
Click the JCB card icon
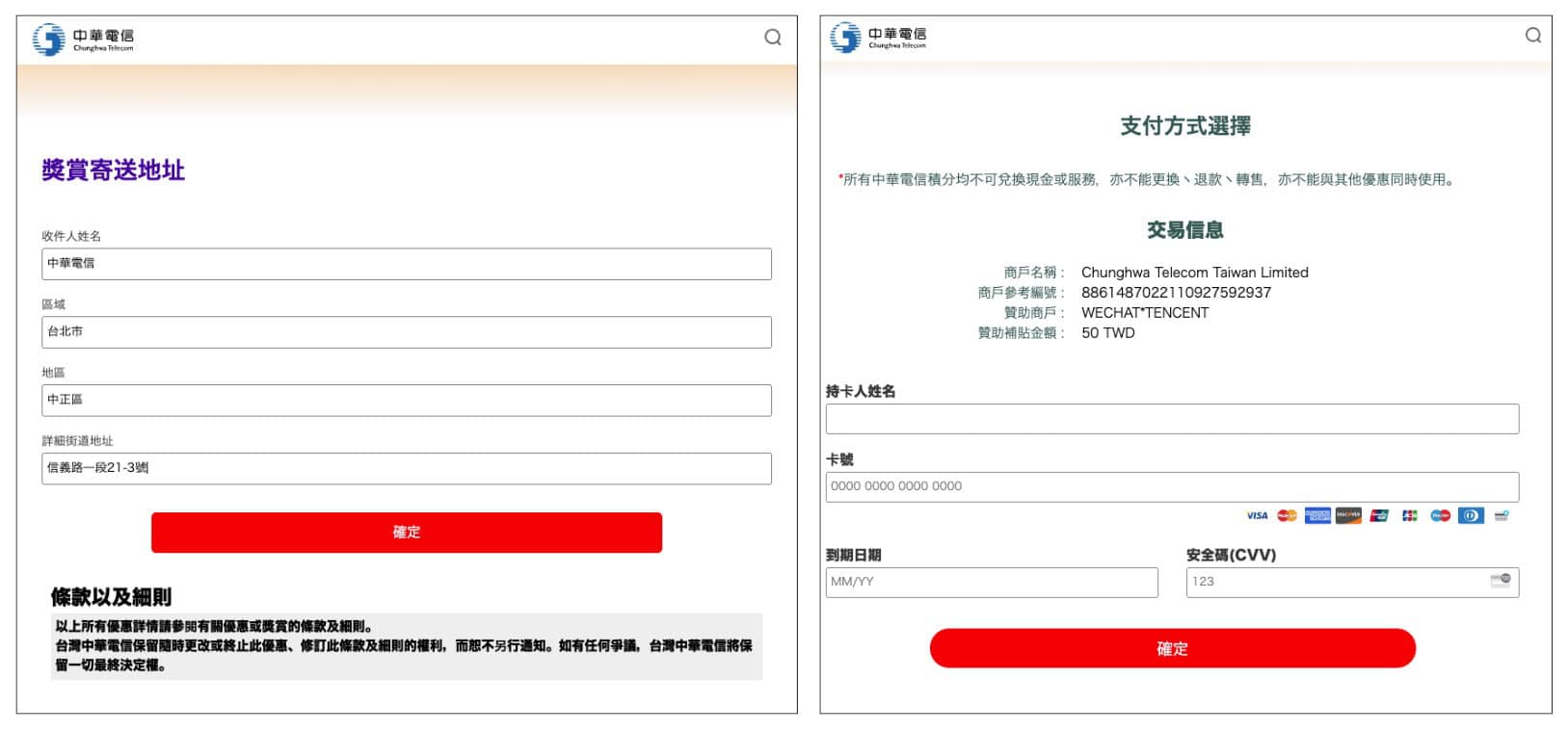coord(1410,516)
